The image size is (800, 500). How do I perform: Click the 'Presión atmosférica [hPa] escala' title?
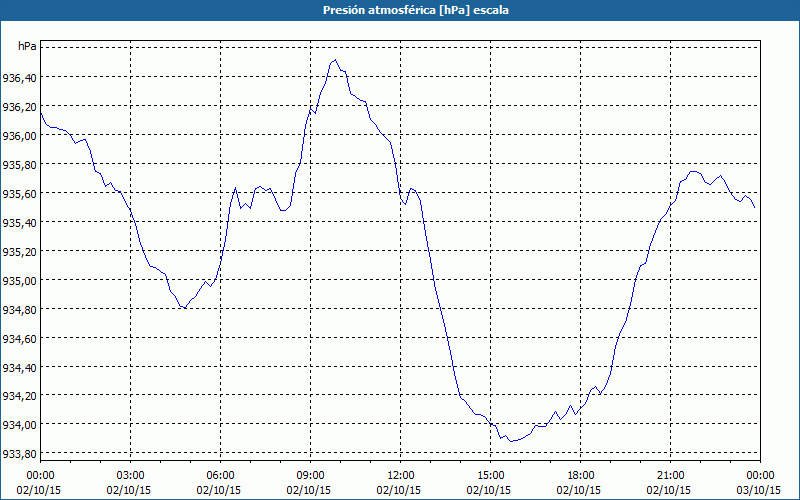[x=416, y=10]
